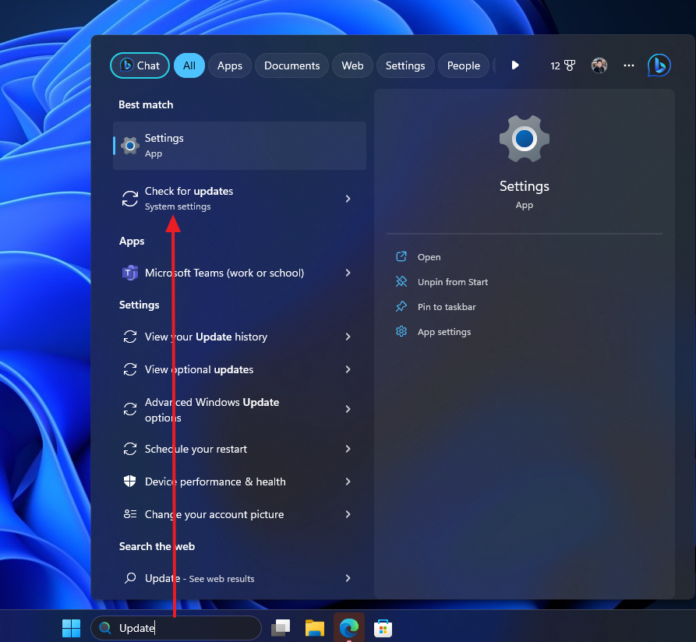Expand Microsoft Teams result chevron
This screenshot has width=696, height=642.
(348, 273)
